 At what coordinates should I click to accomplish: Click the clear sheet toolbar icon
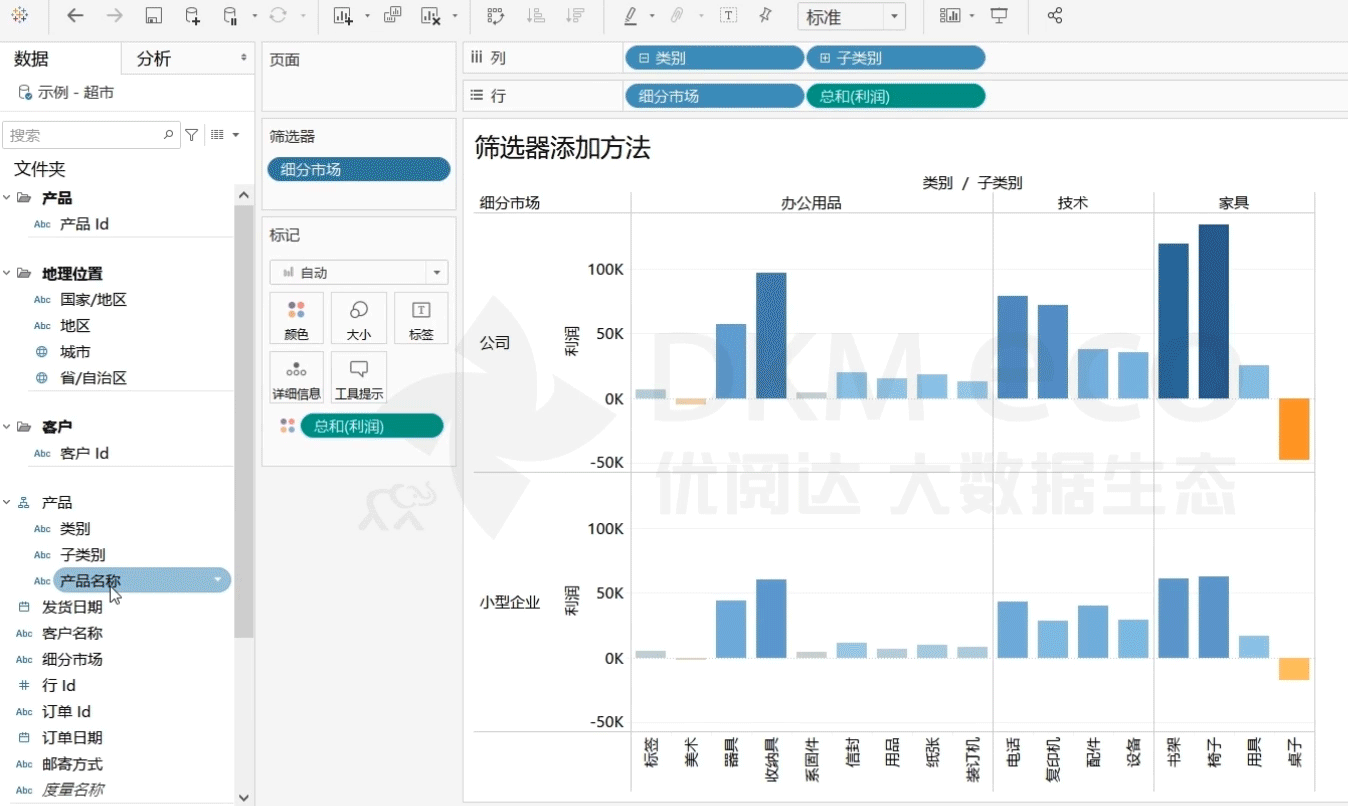pos(430,16)
